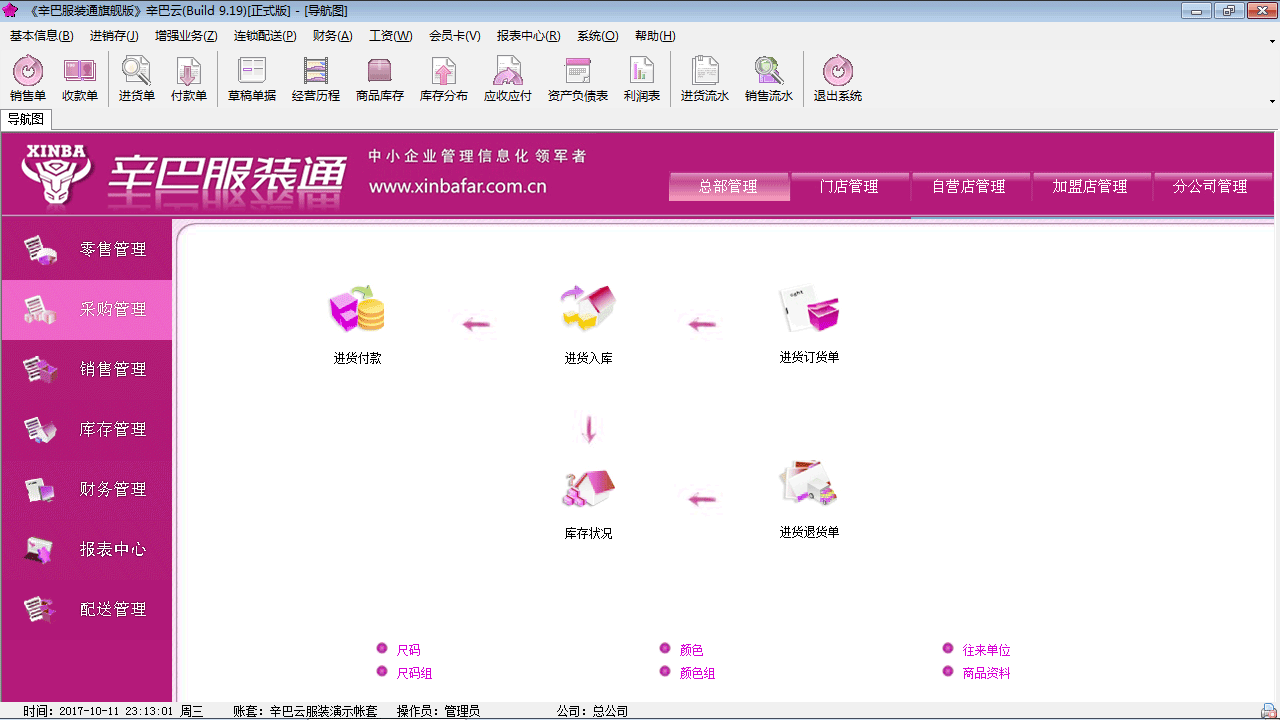The image size is (1280, 720).
Task: Select 财务管理 in sidebar
Action: coord(87,490)
